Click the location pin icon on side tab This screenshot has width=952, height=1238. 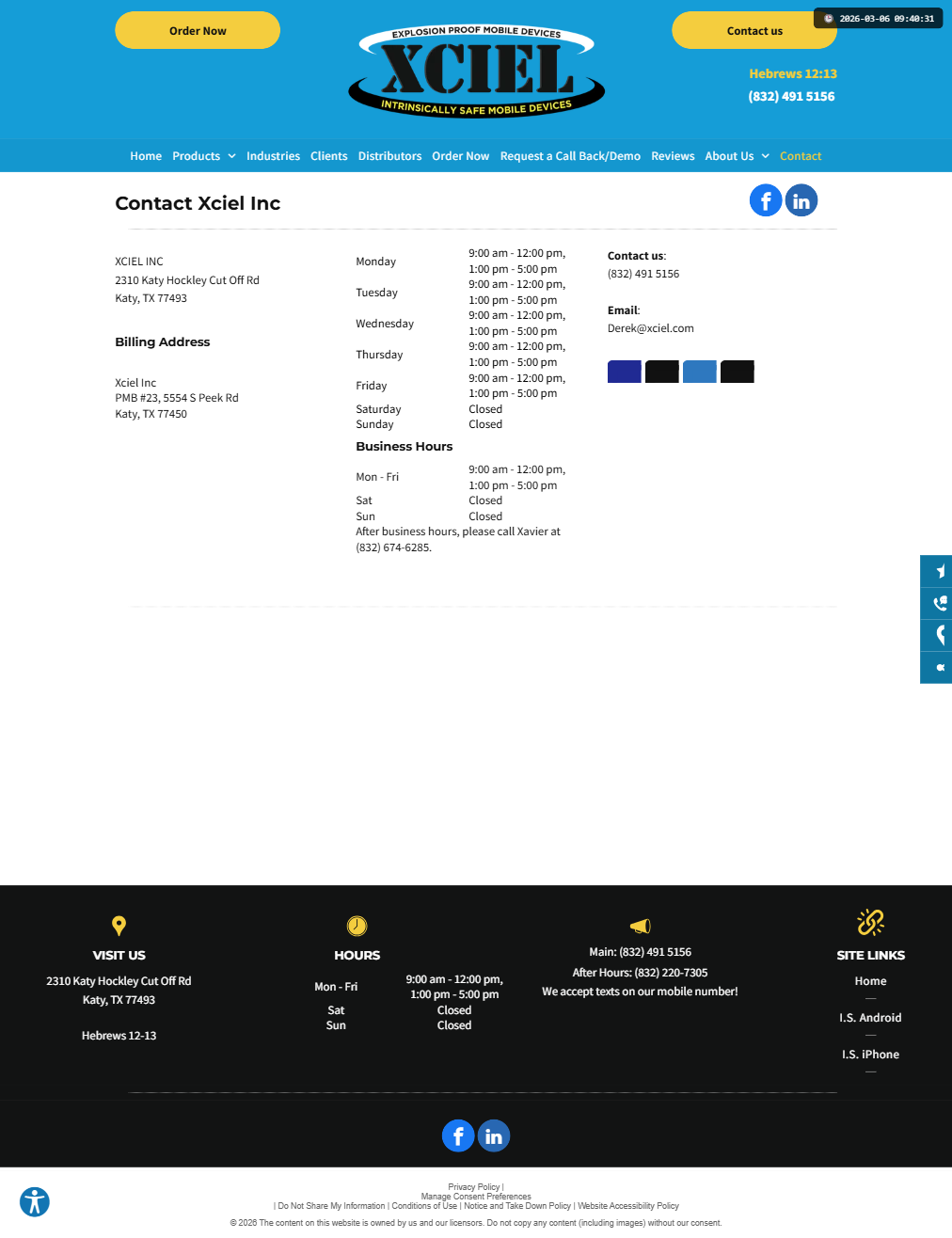click(x=939, y=635)
